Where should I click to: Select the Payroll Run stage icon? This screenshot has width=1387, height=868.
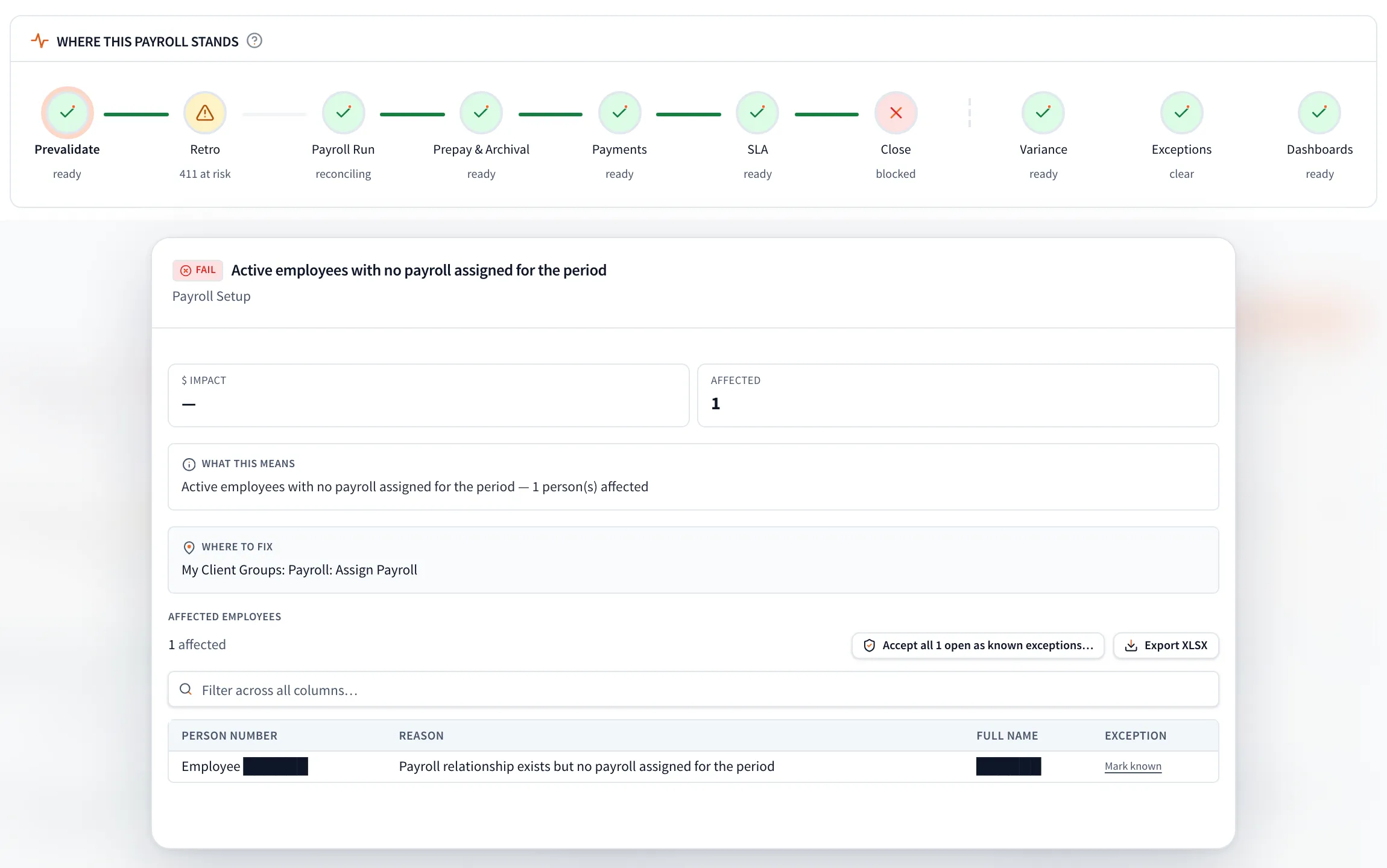[343, 113]
